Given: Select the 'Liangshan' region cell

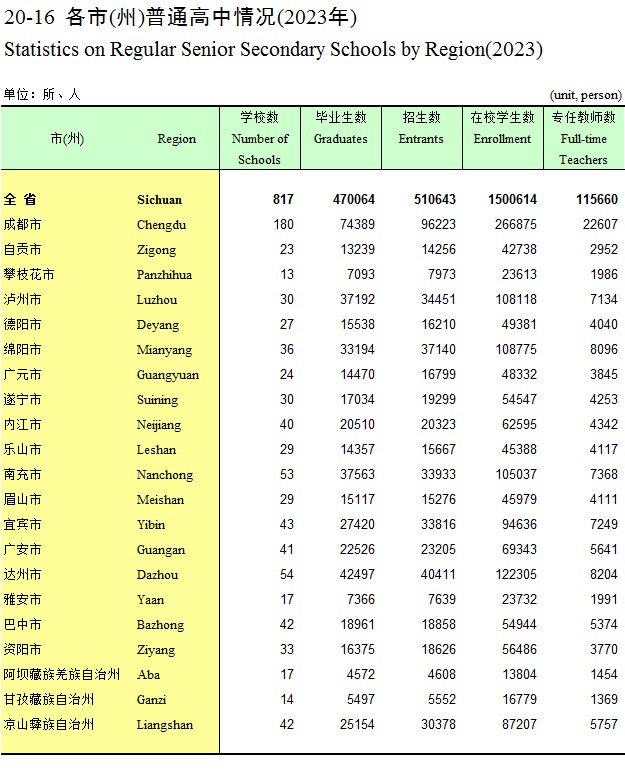Looking at the screenshot, I should pyautogui.click(x=165, y=725).
